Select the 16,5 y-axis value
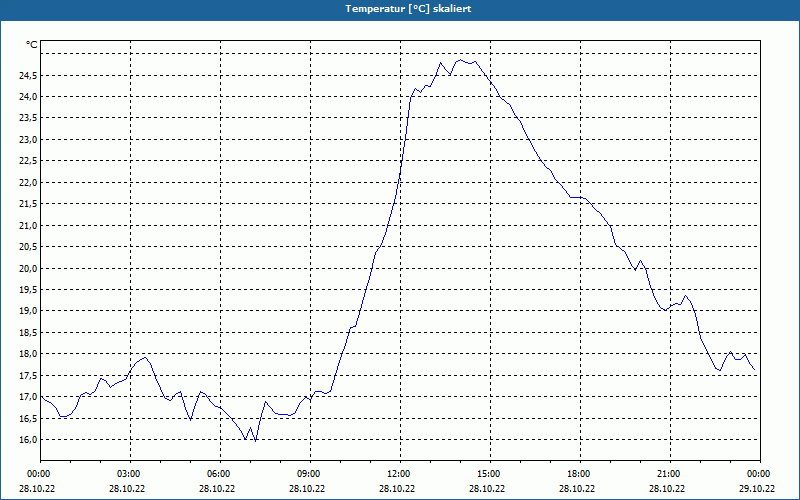Viewport: 800px width, 500px height. pos(28,418)
